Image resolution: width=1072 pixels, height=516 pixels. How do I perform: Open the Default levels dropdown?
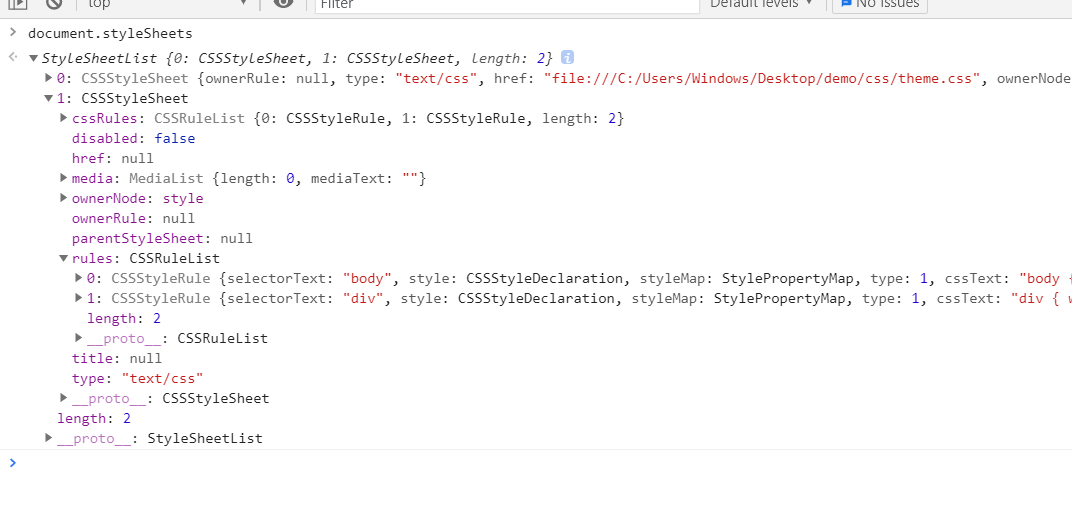tap(761, 4)
